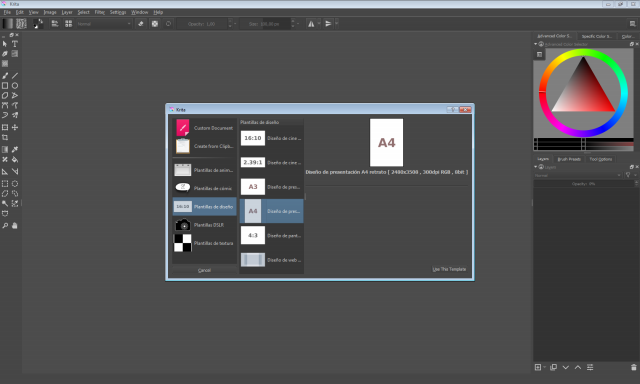Viewport: 640px width, 384px height.
Task: Select the Crop tool
Action: 5,138
